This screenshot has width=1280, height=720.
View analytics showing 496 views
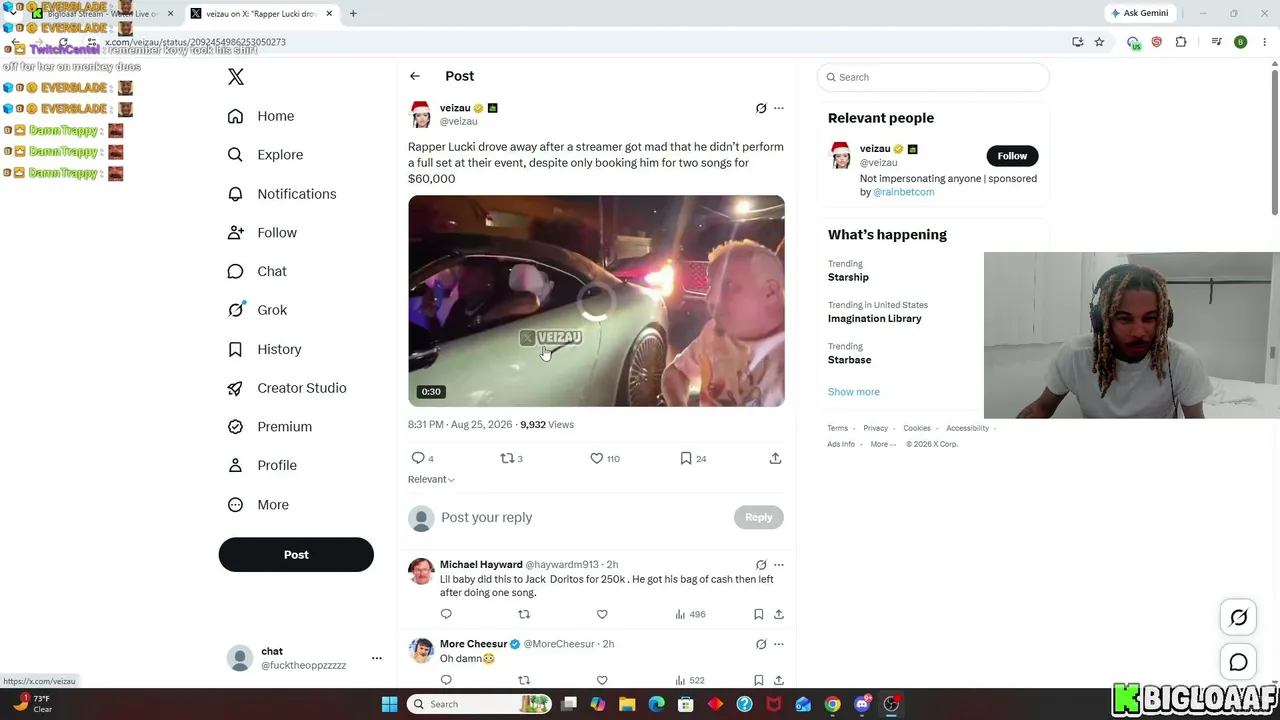691,614
